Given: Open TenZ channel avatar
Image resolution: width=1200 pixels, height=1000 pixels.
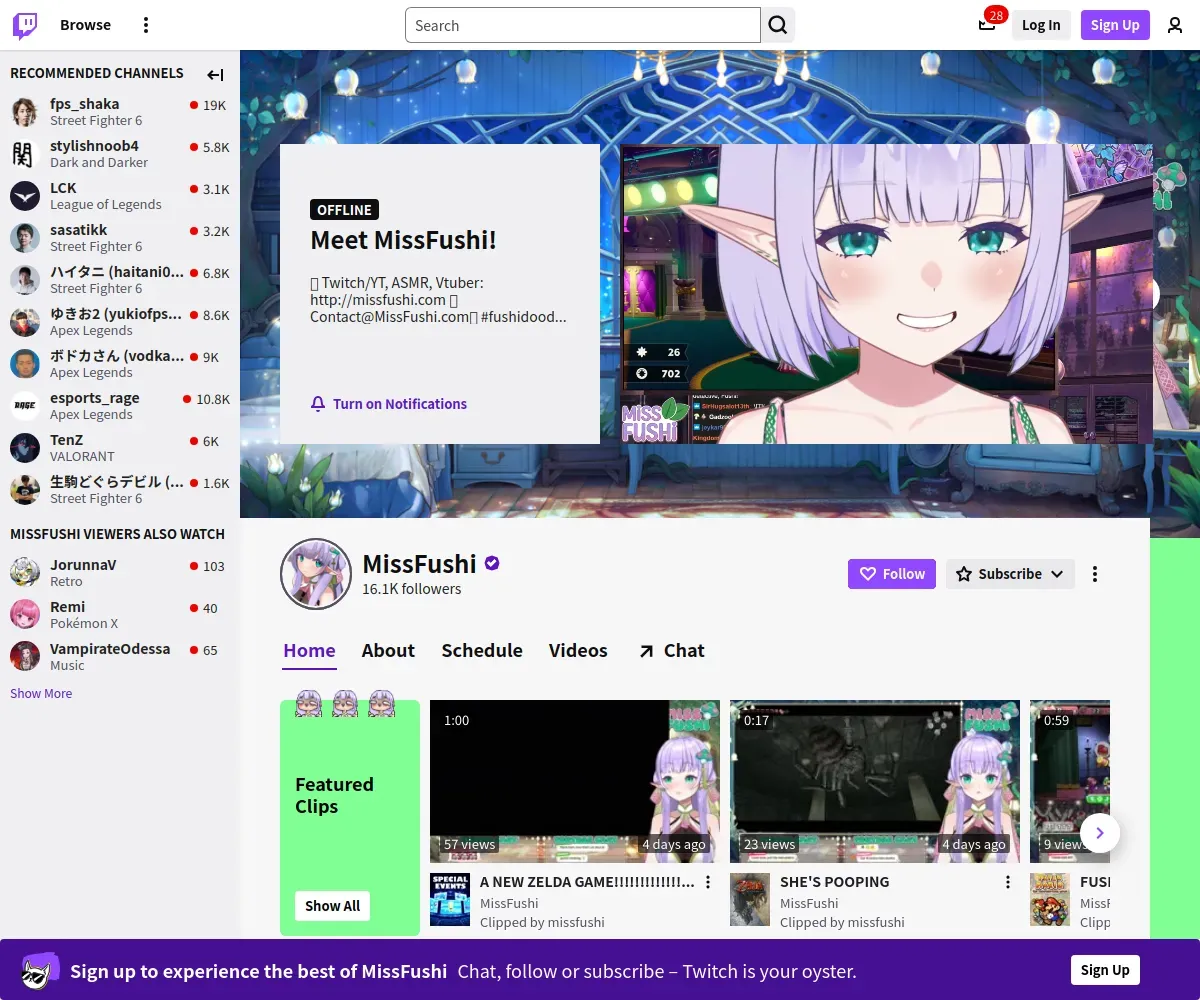Looking at the screenshot, I should coord(25,448).
